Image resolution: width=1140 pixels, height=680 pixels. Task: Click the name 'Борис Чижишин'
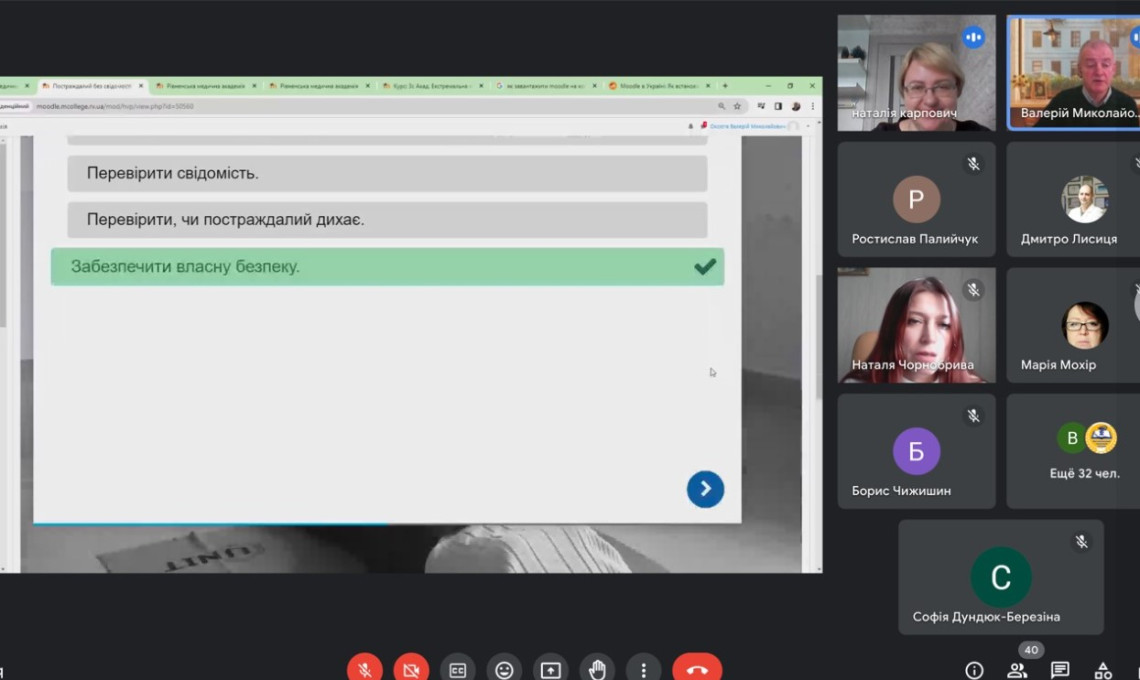pos(901,491)
